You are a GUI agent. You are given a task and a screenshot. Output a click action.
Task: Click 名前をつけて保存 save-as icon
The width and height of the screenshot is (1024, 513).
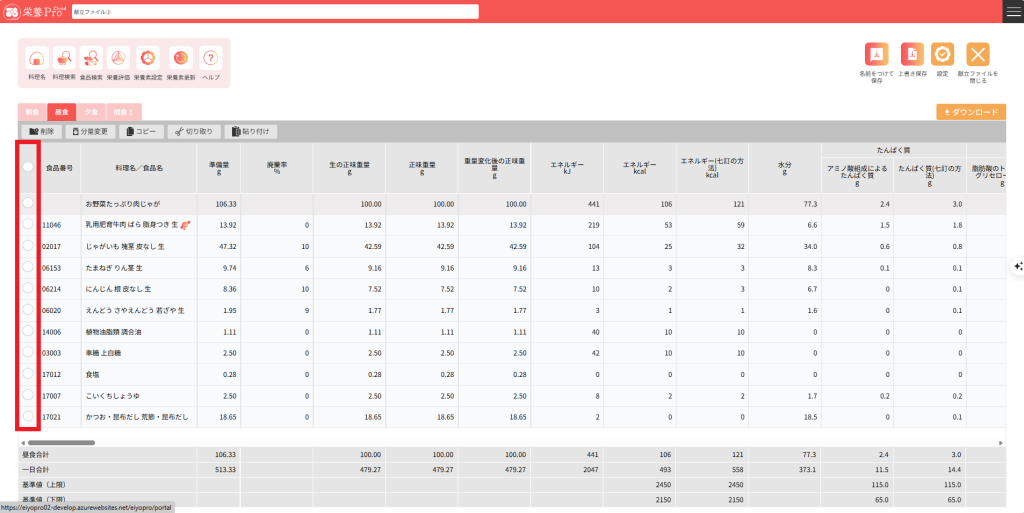(876, 54)
